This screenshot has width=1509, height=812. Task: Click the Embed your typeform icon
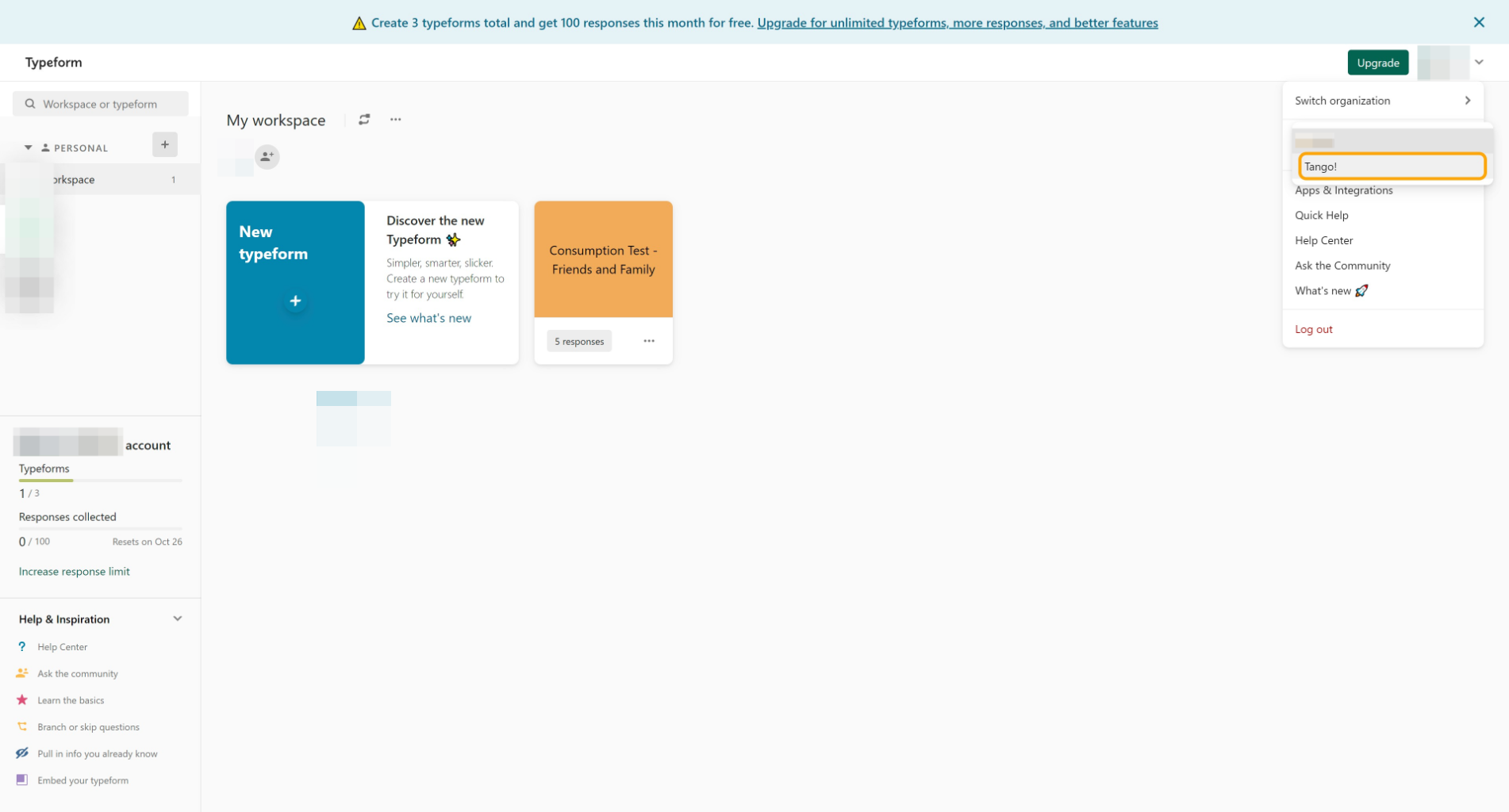click(x=22, y=780)
